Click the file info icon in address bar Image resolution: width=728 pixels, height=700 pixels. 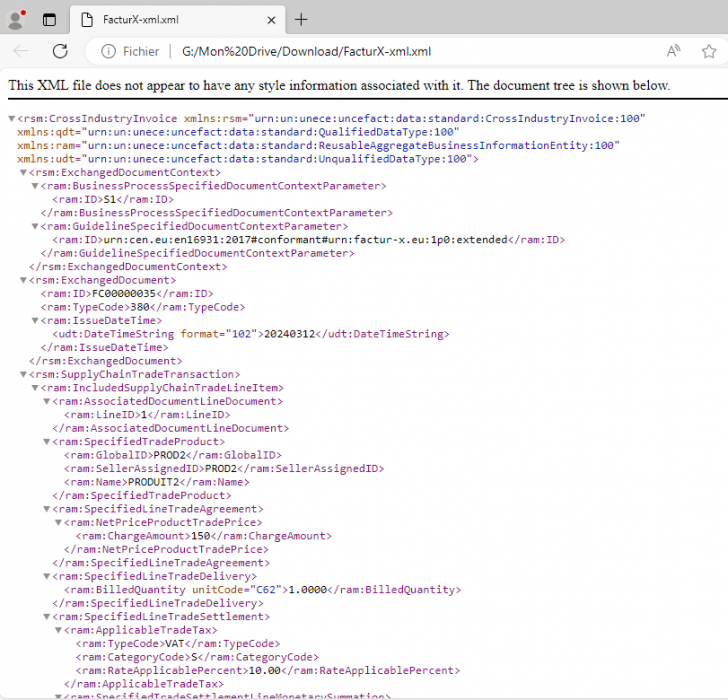coord(107,52)
